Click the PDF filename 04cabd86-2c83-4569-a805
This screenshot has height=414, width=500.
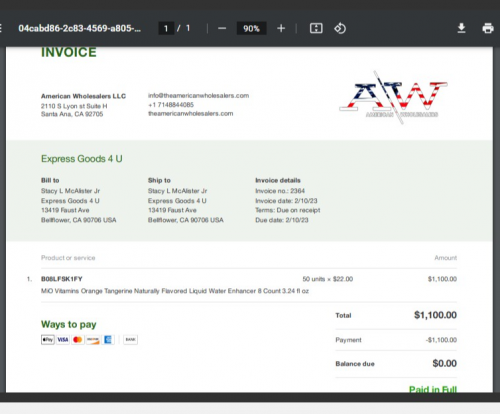pos(80,28)
